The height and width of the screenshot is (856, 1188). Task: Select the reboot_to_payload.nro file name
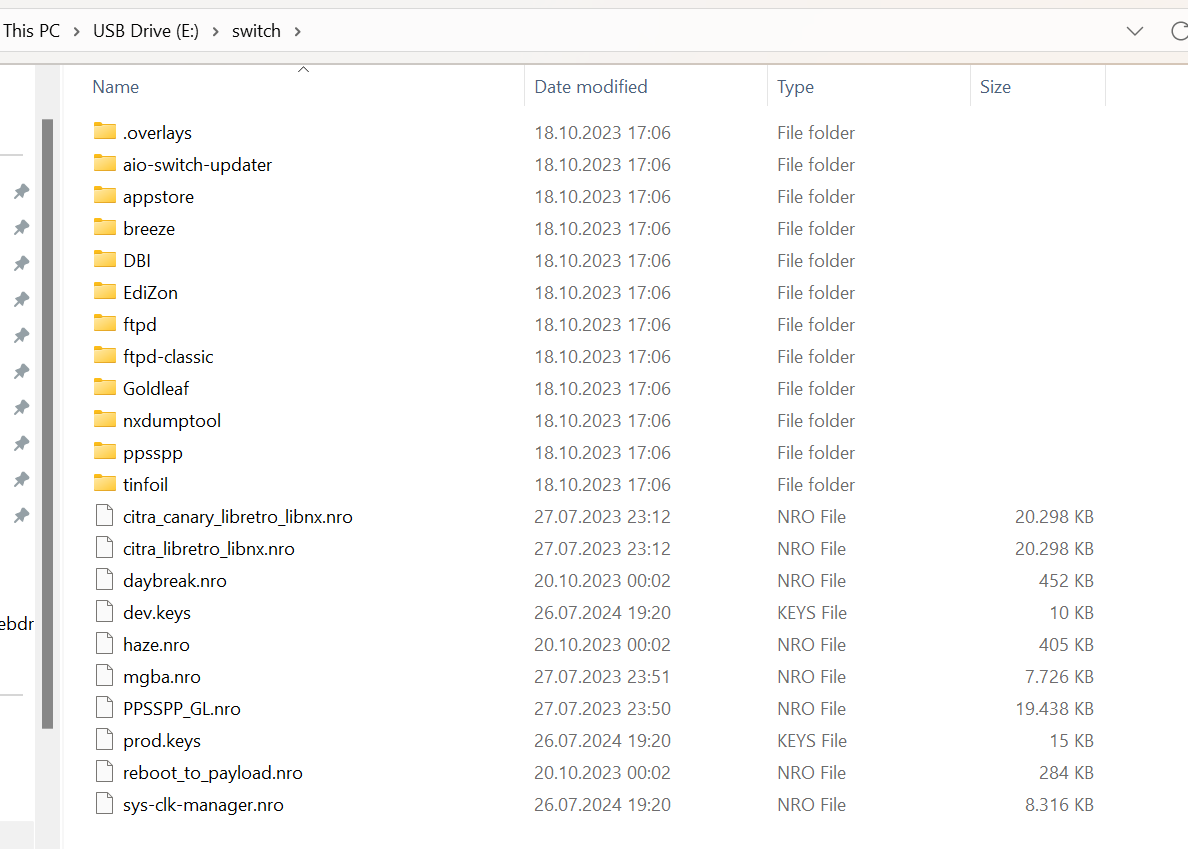213,773
